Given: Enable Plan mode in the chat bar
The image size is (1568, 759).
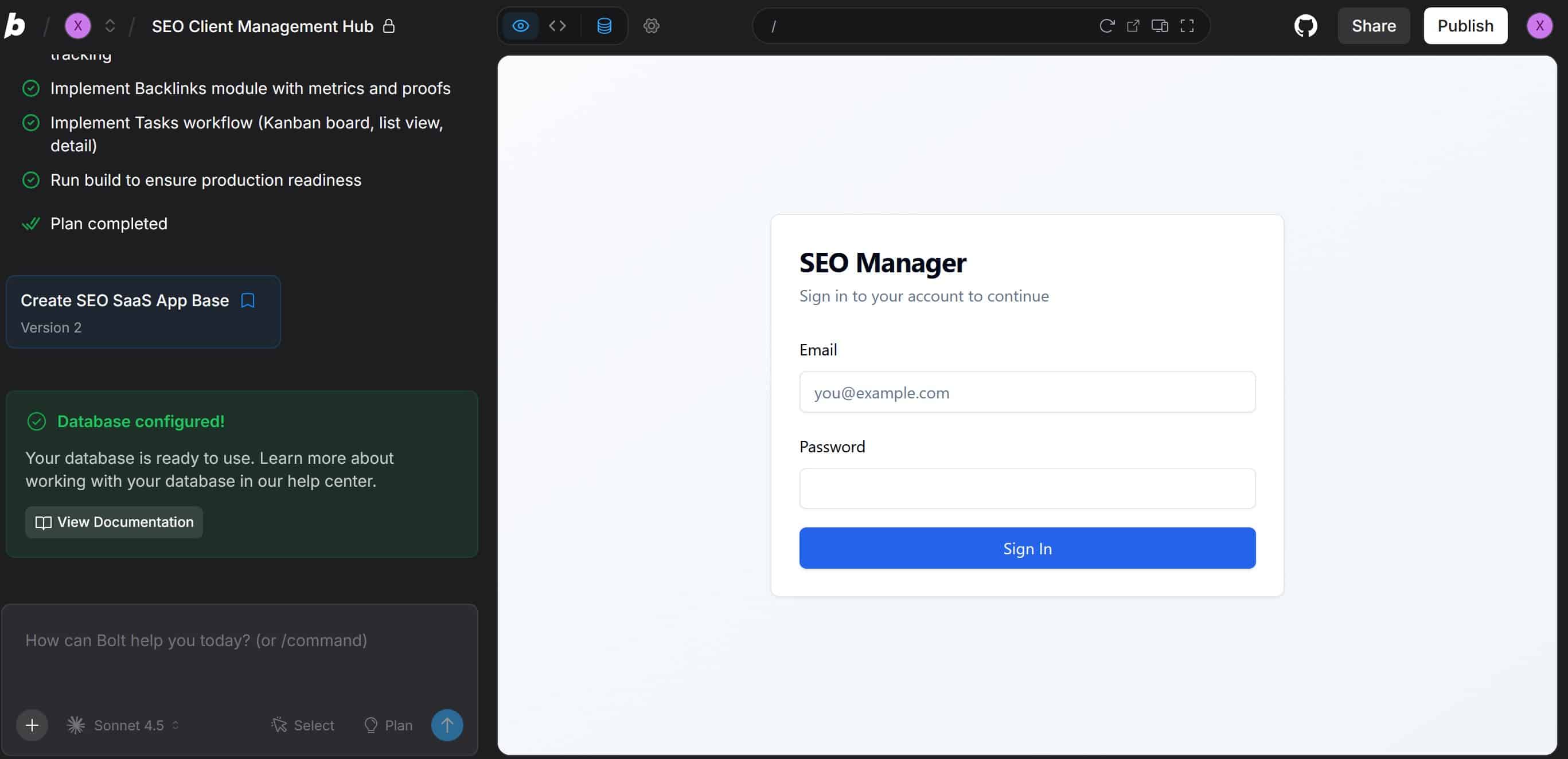Looking at the screenshot, I should [387, 725].
